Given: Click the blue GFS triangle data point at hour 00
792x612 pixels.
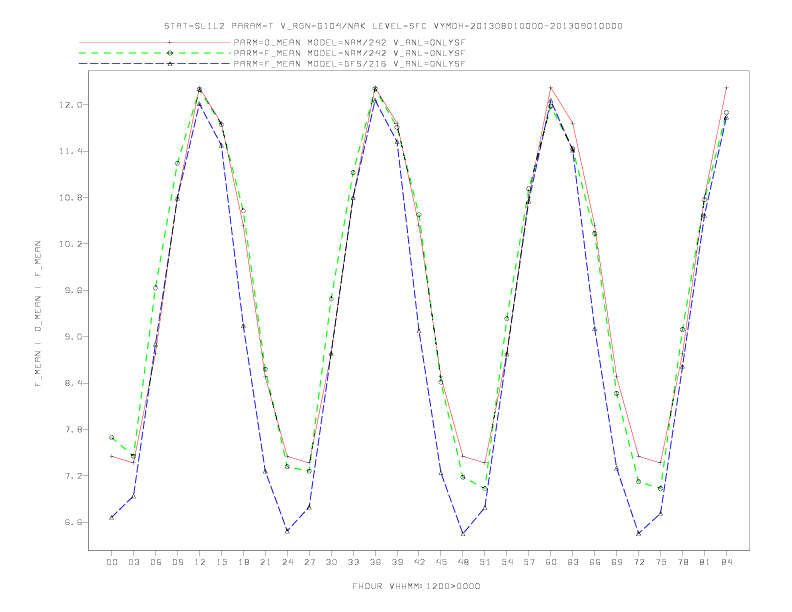Looking at the screenshot, I should pyautogui.click(x=112, y=518).
